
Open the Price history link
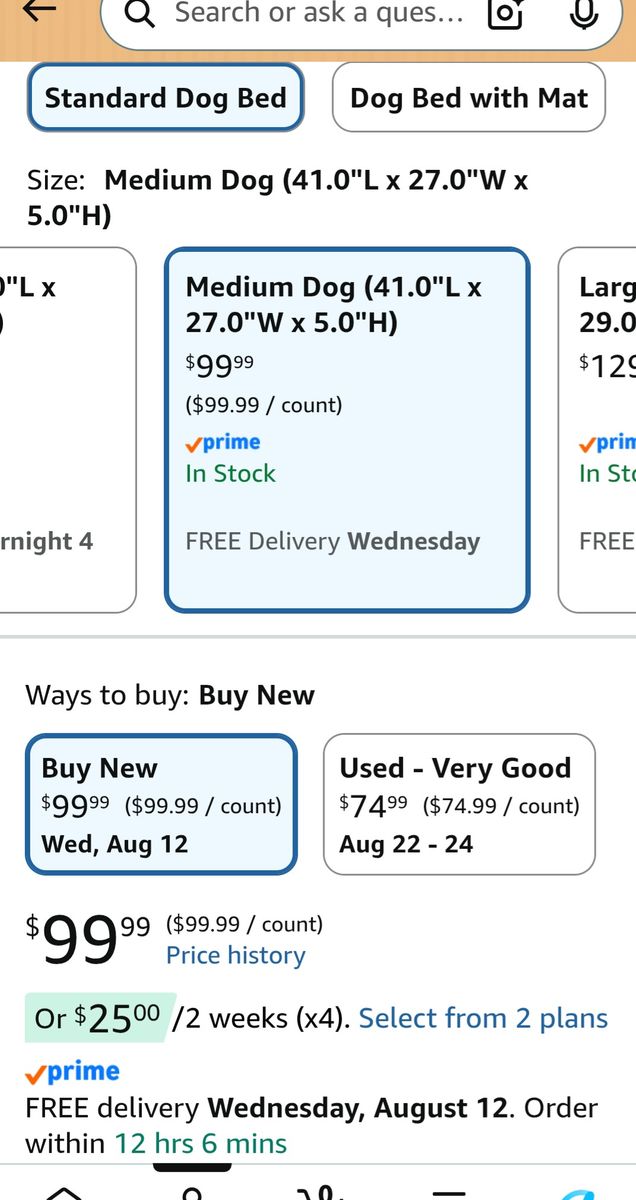[x=236, y=955]
